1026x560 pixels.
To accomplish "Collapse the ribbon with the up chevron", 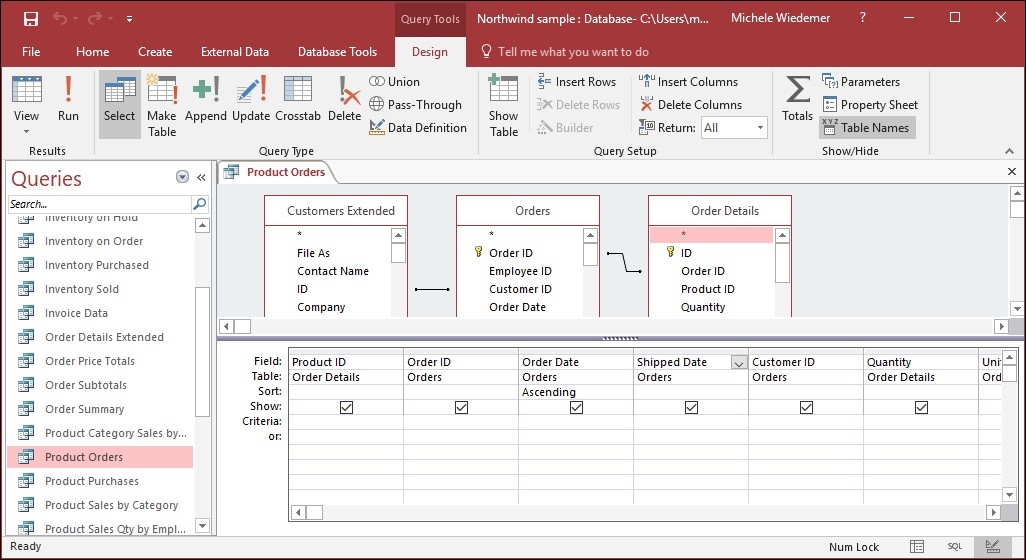I will pyautogui.click(x=1010, y=151).
